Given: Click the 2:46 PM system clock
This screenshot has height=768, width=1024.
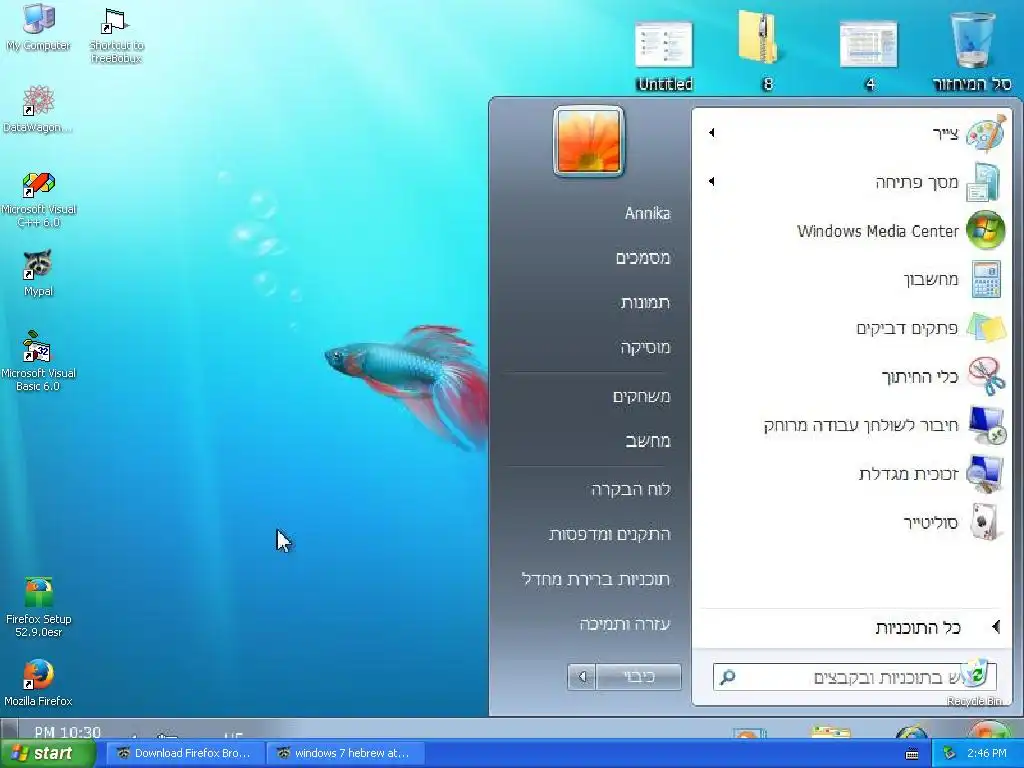Looking at the screenshot, I should (x=987, y=754).
